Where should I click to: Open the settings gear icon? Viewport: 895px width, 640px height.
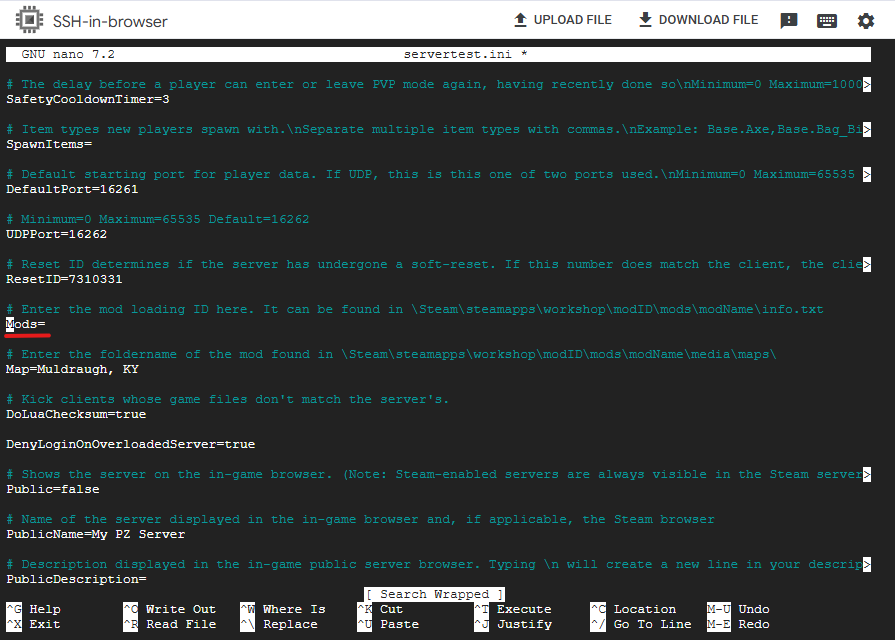point(865,21)
